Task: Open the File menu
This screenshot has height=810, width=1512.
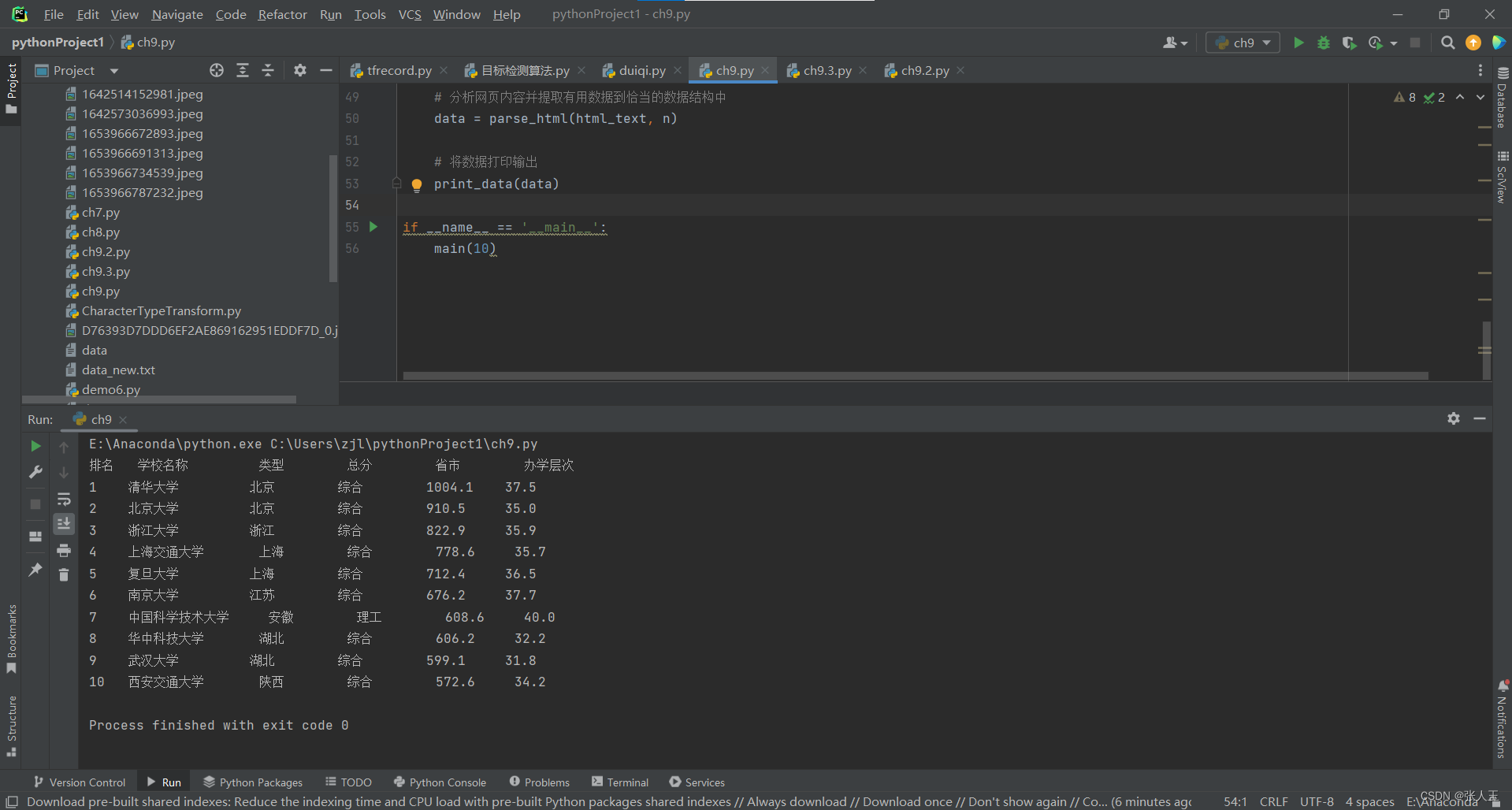Action: click(x=54, y=14)
